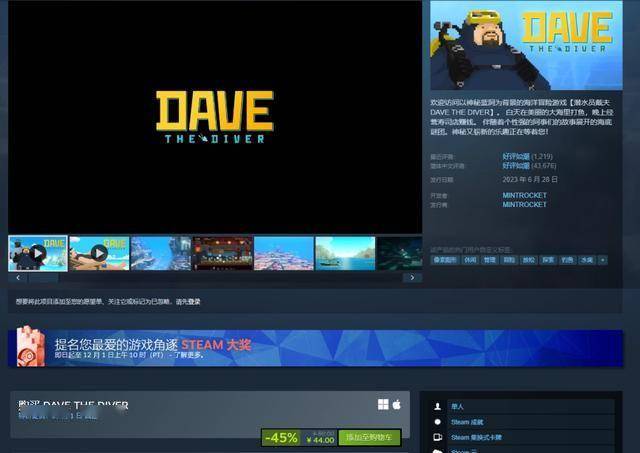Open the developer MINTROCKET link
This screenshot has height=453, width=640.
[x=524, y=195]
